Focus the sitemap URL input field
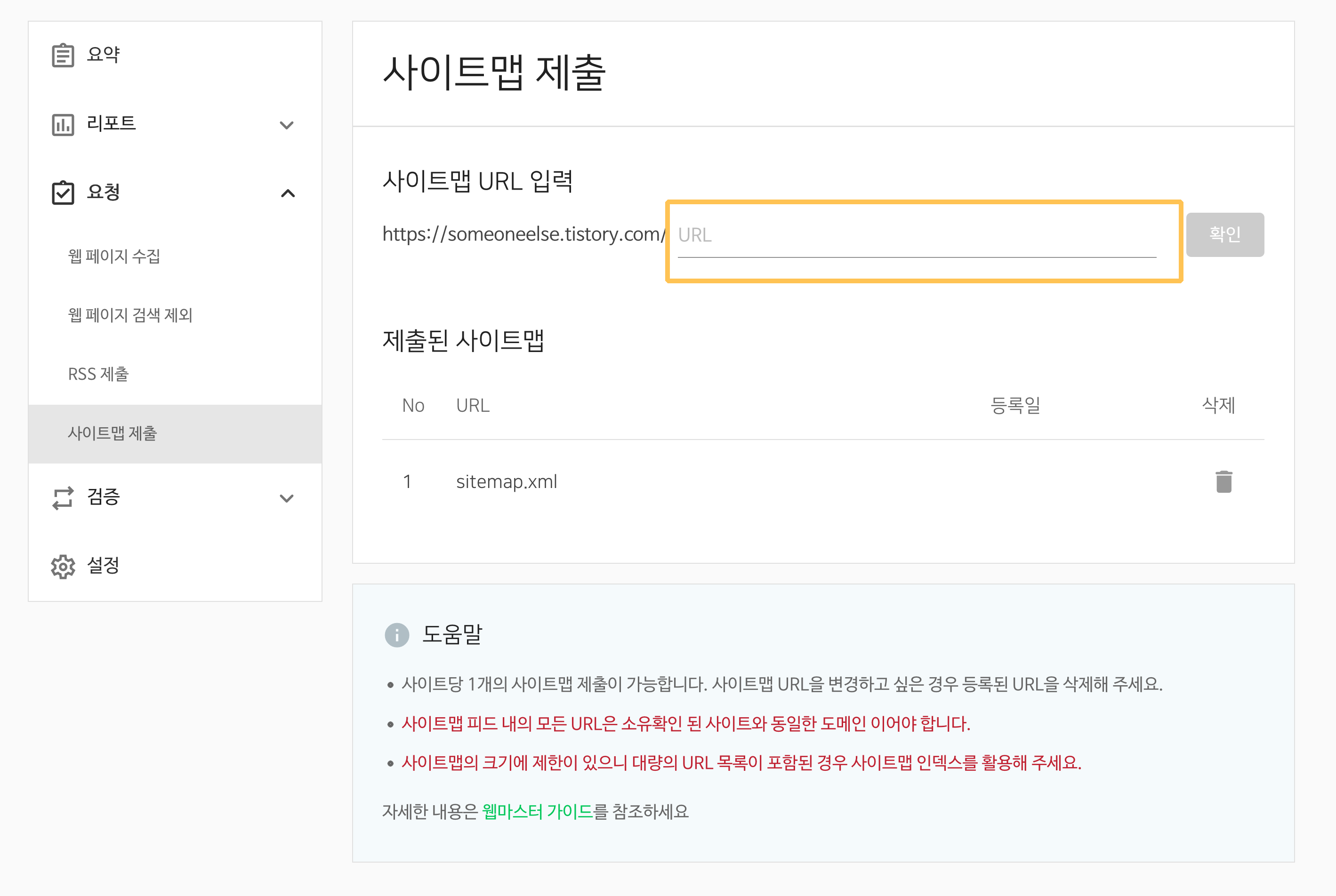 917,236
